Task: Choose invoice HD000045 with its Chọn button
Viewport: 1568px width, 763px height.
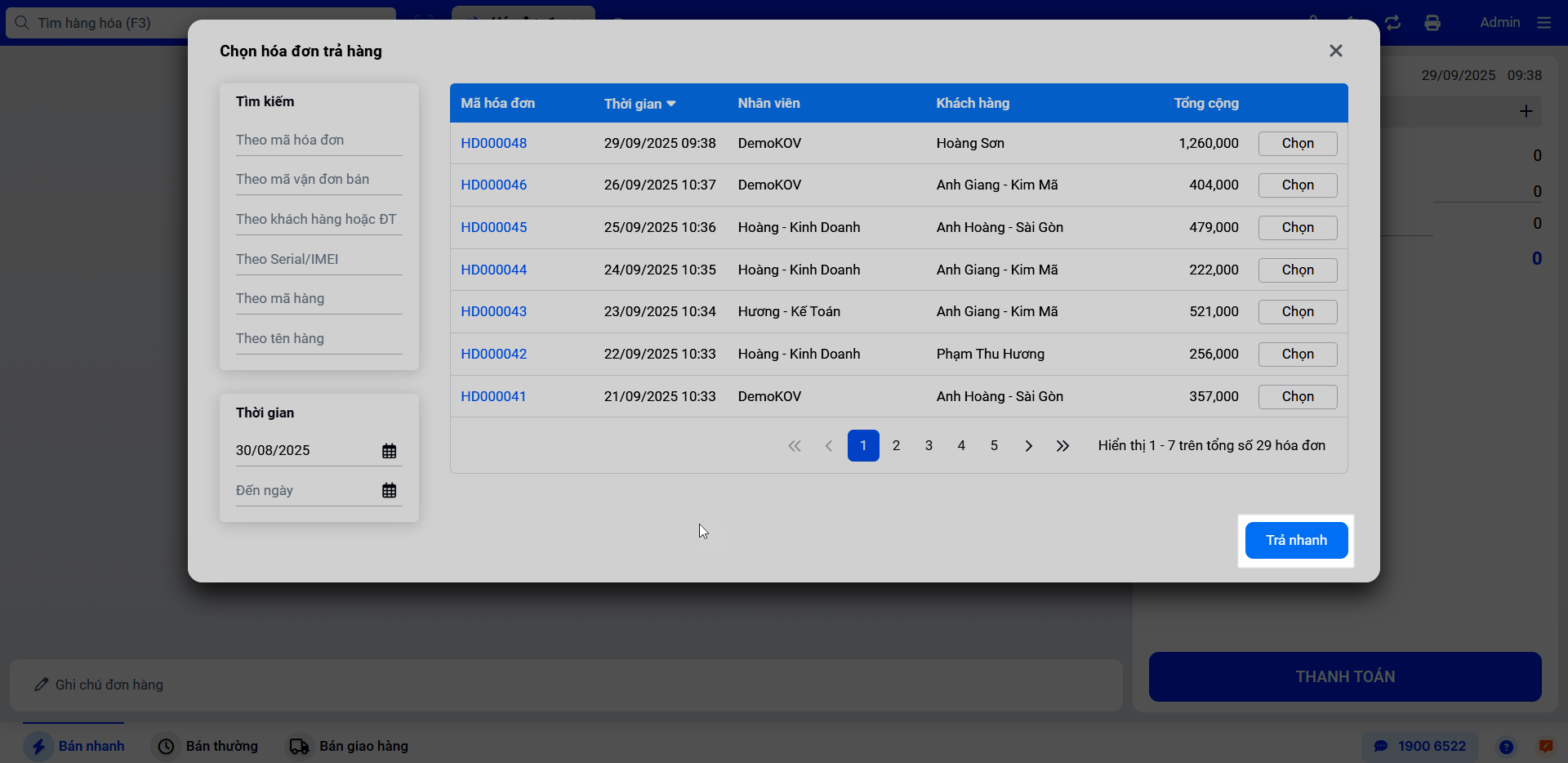Action: click(1297, 228)
